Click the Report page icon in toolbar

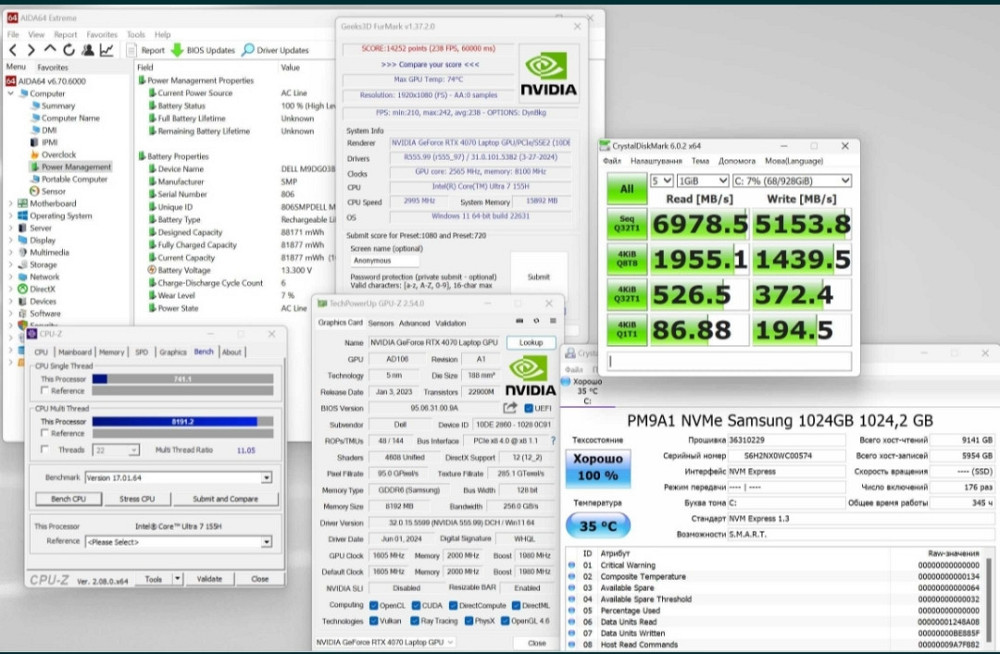132,50
